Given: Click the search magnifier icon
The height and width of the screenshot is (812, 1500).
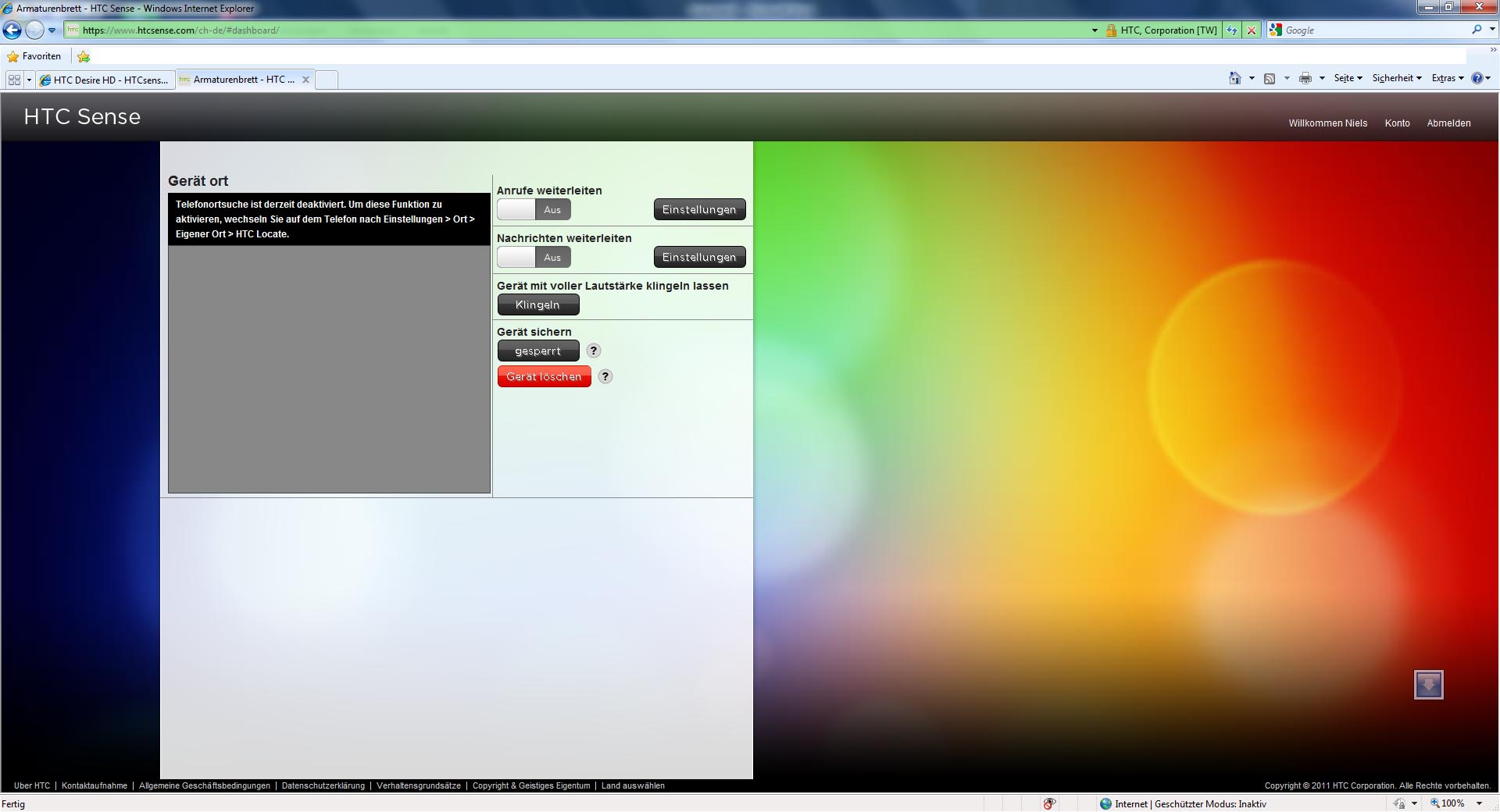Looking at the screenshot, I should pyautogui.click(x=1477, y=30).
